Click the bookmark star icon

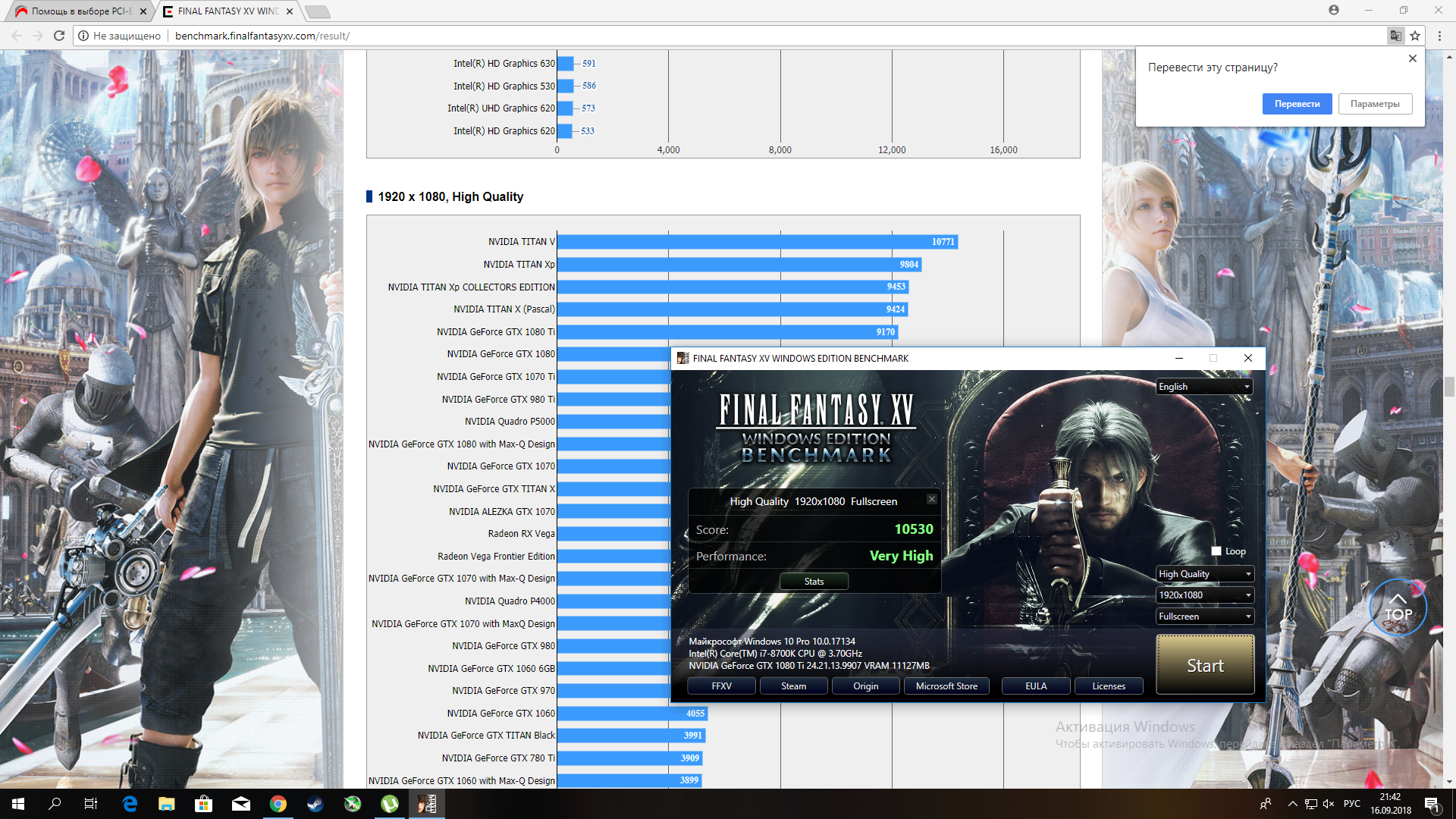coord(1415,36)
